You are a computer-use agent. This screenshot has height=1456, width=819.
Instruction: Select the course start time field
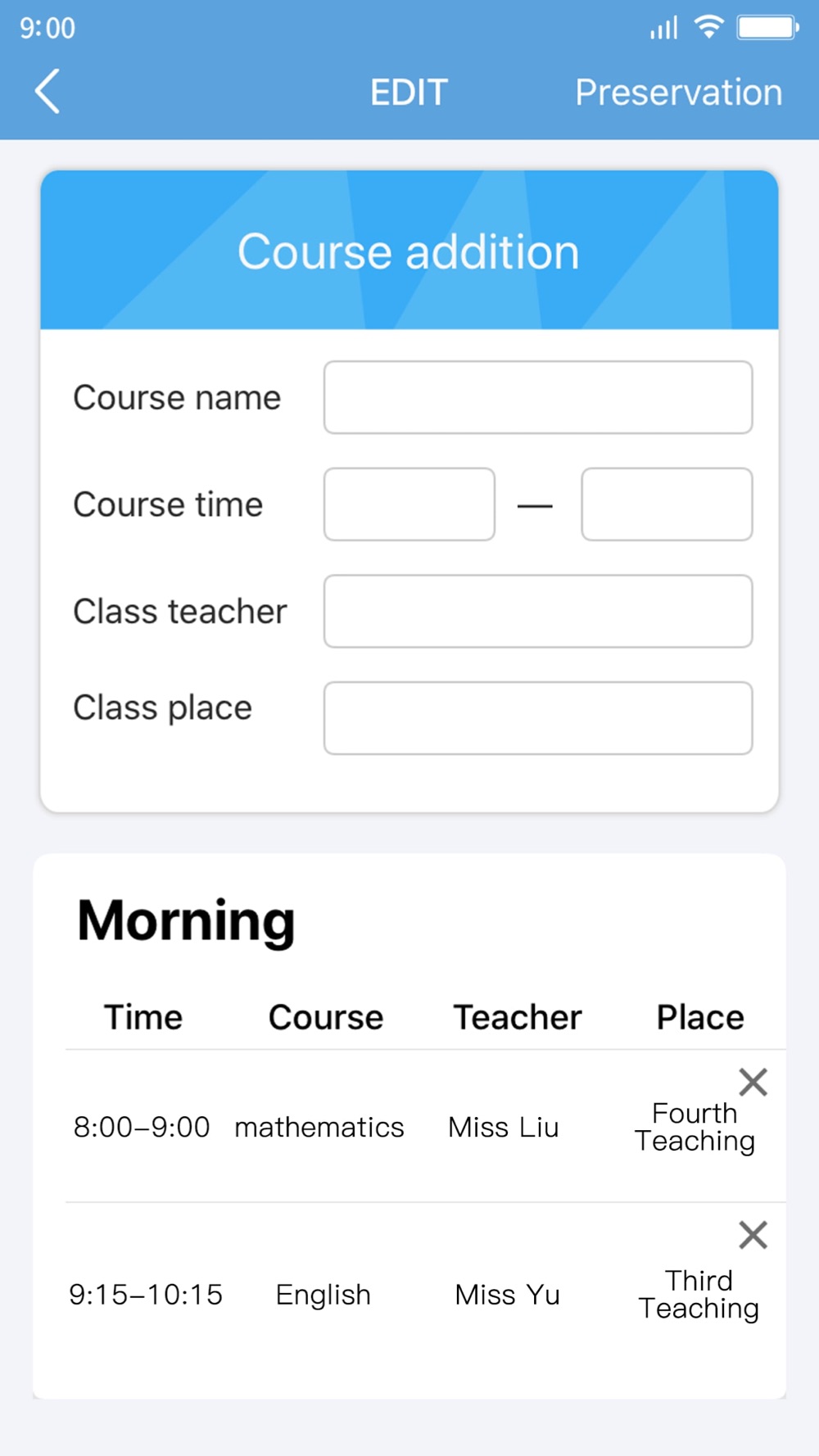click(x=409, y=504)
